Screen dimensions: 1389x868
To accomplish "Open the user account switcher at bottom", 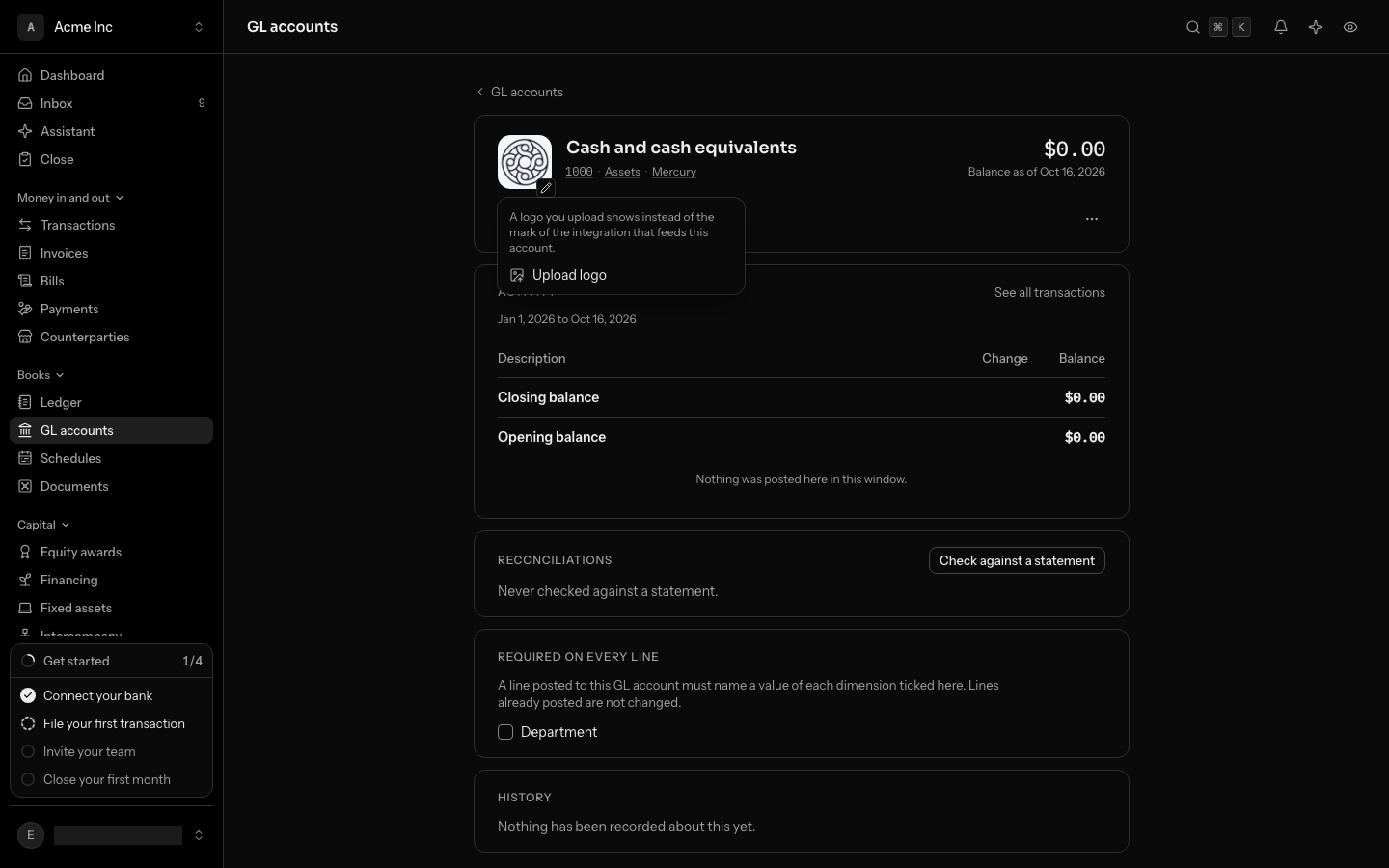I will click(x=111, y=835).
